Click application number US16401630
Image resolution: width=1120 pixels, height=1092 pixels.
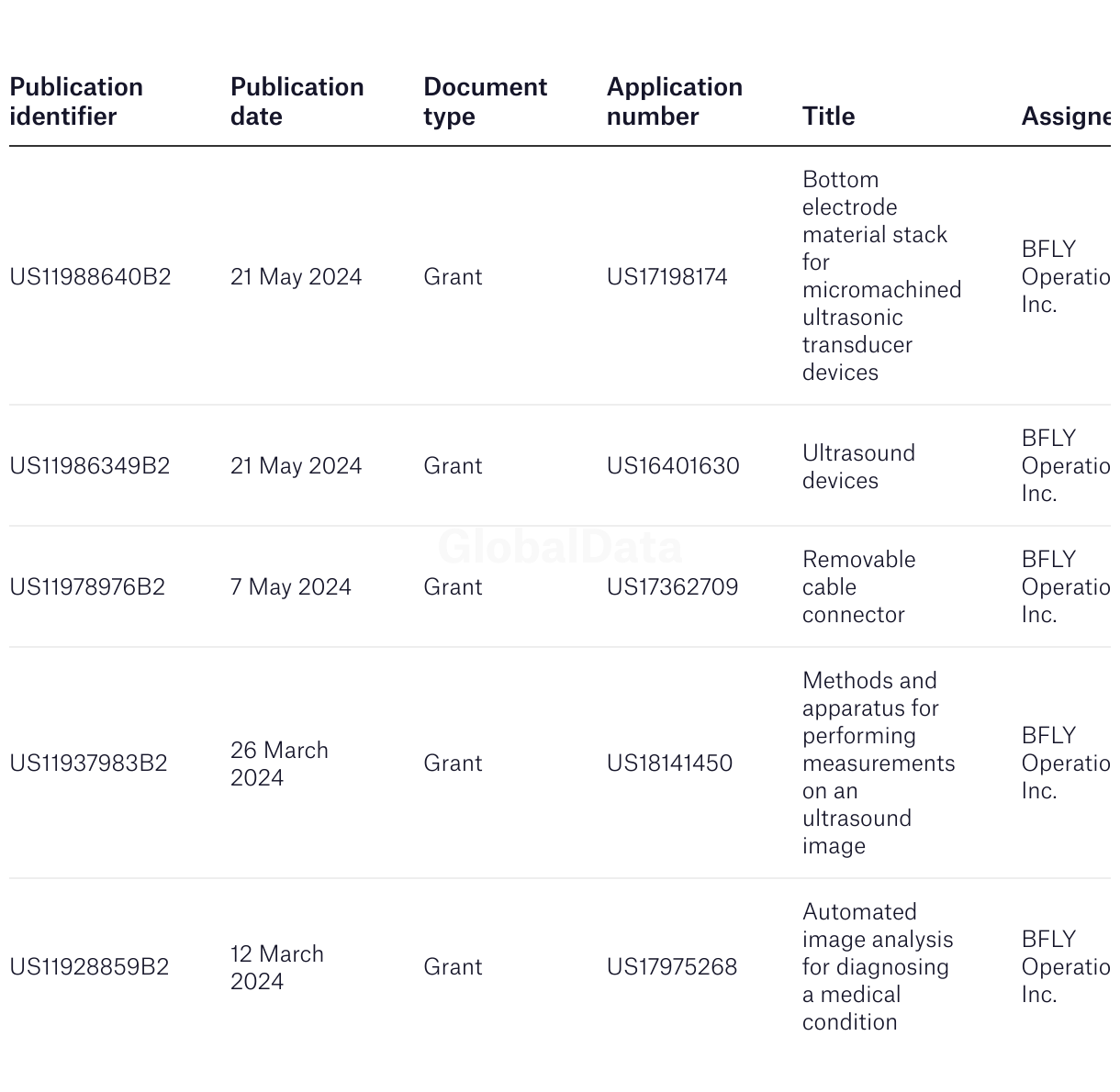click(x=672, y=465)
